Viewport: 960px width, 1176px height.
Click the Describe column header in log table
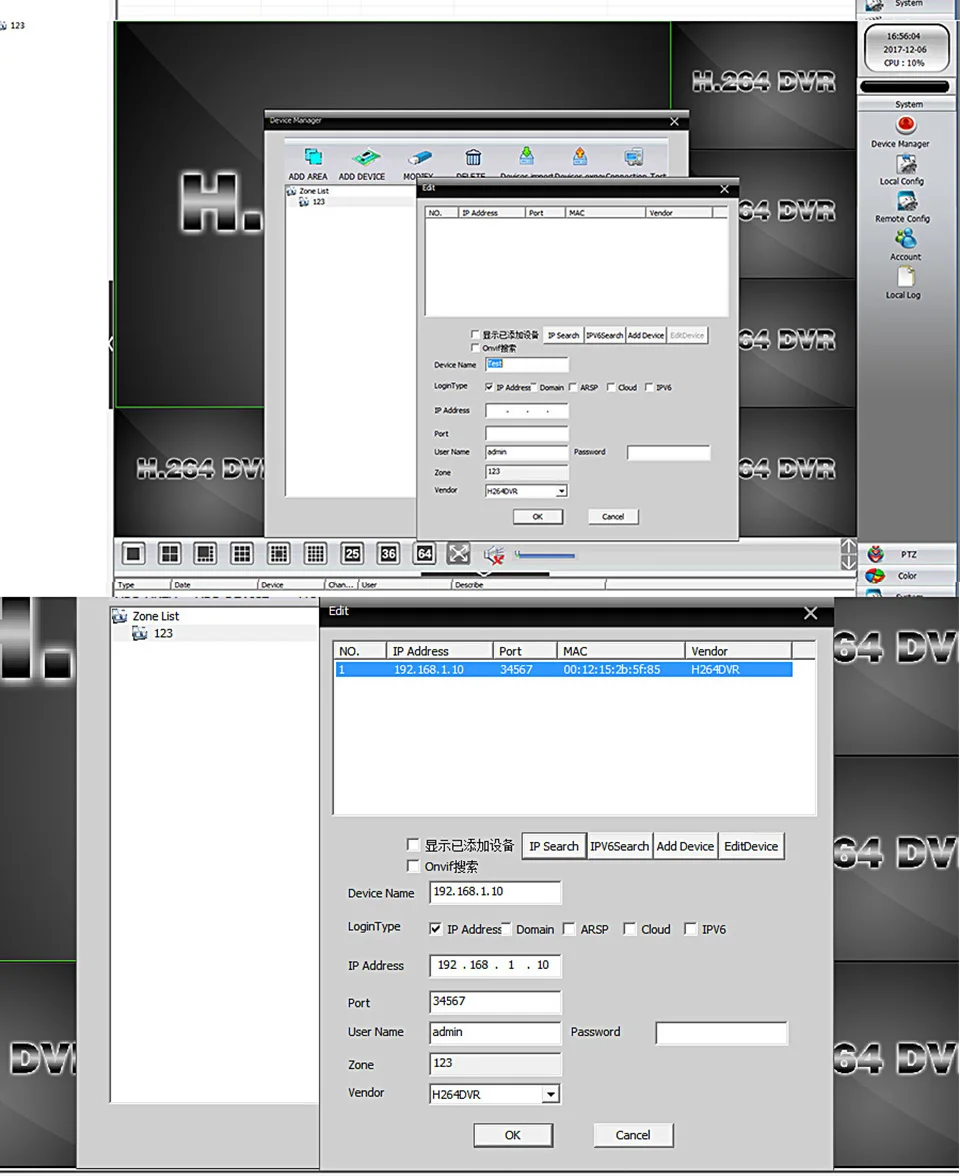(x=528, y=584)
